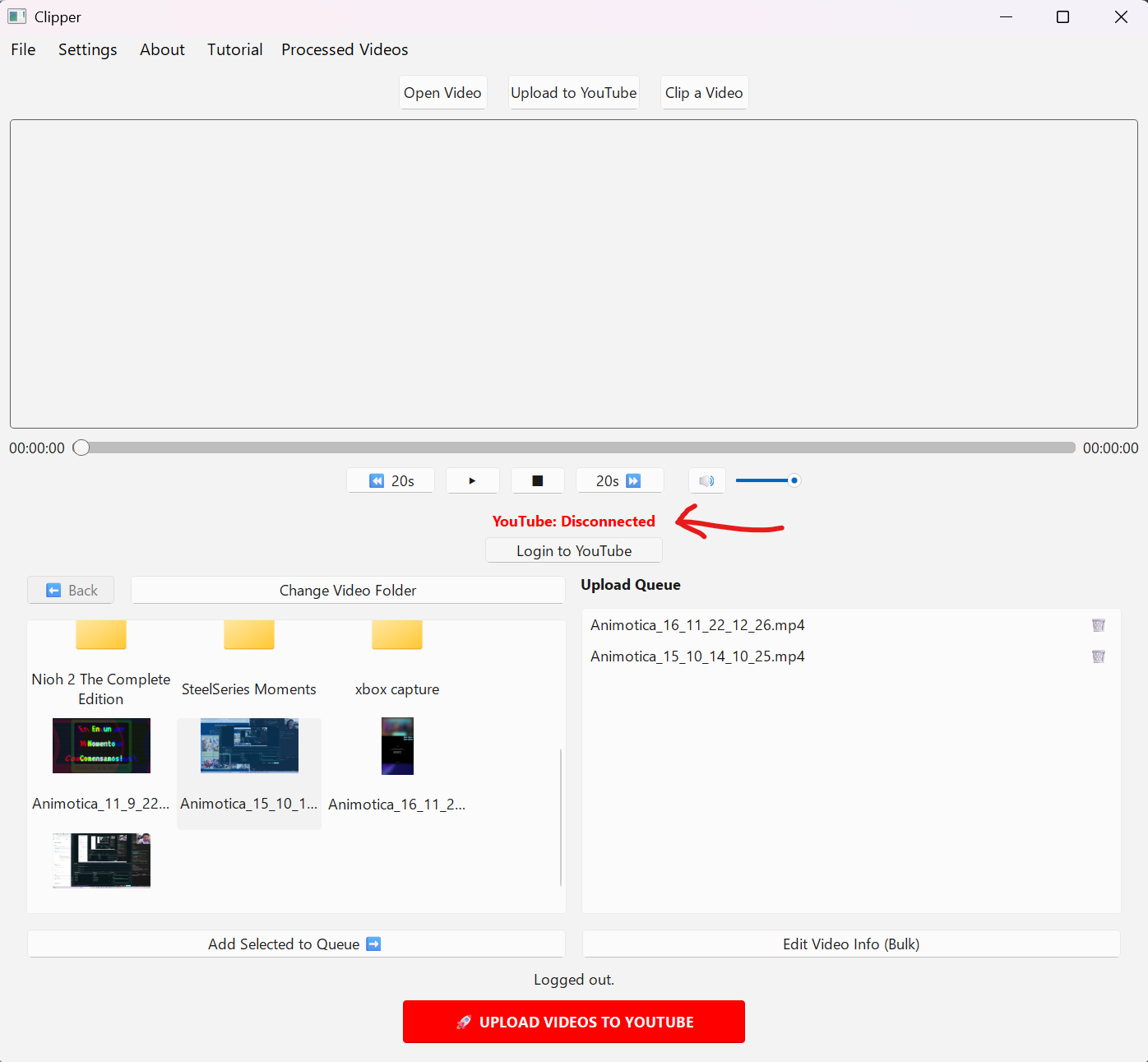
Task: Mute audio with the speaker icon
Action: [706, 480]
